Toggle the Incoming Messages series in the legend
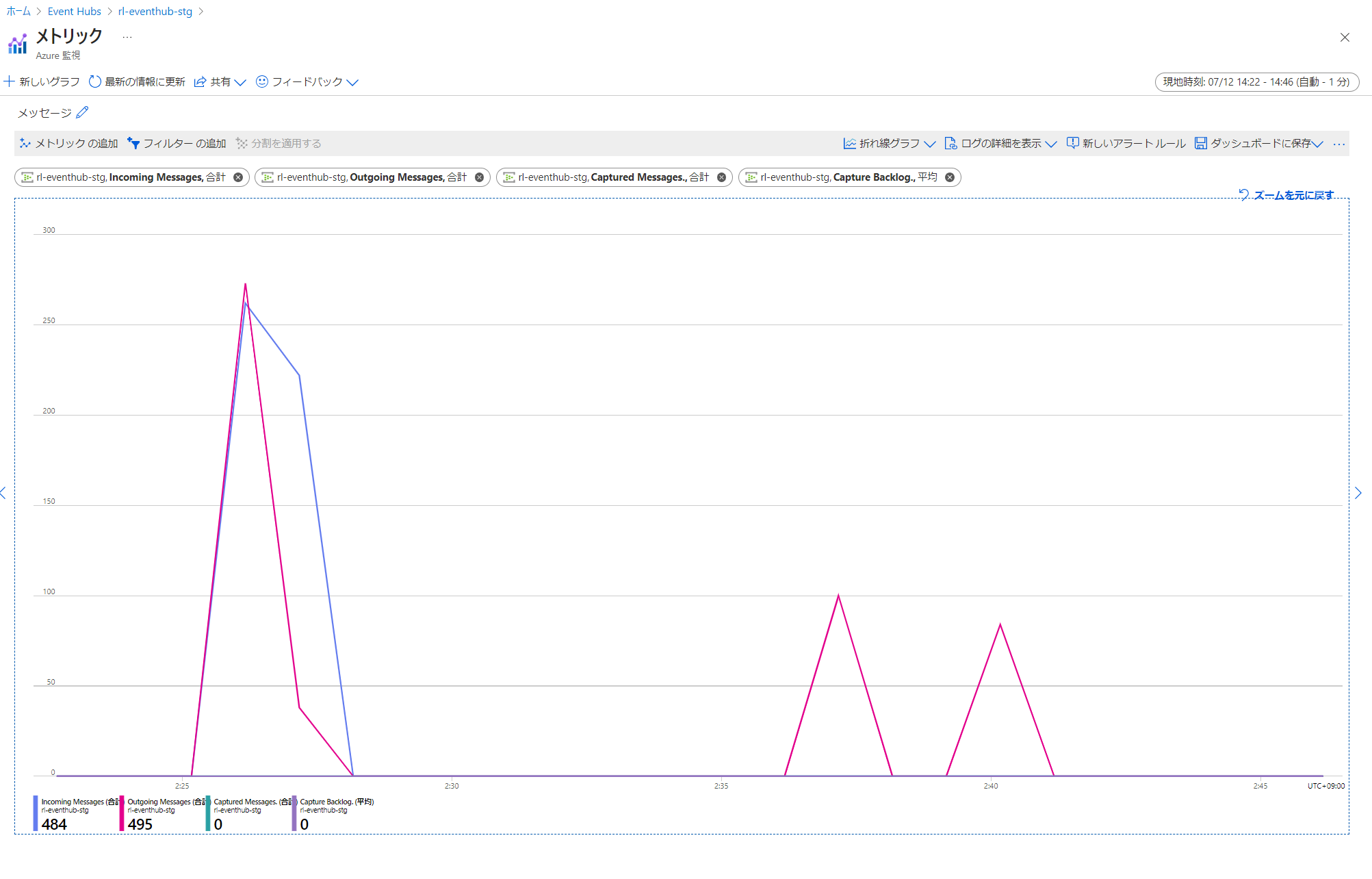 click(x=75, y=812)
